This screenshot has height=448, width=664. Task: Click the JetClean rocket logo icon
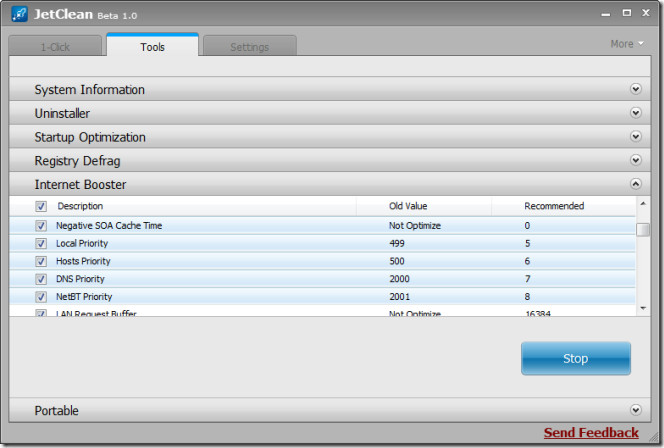click(x=19, y=14)
